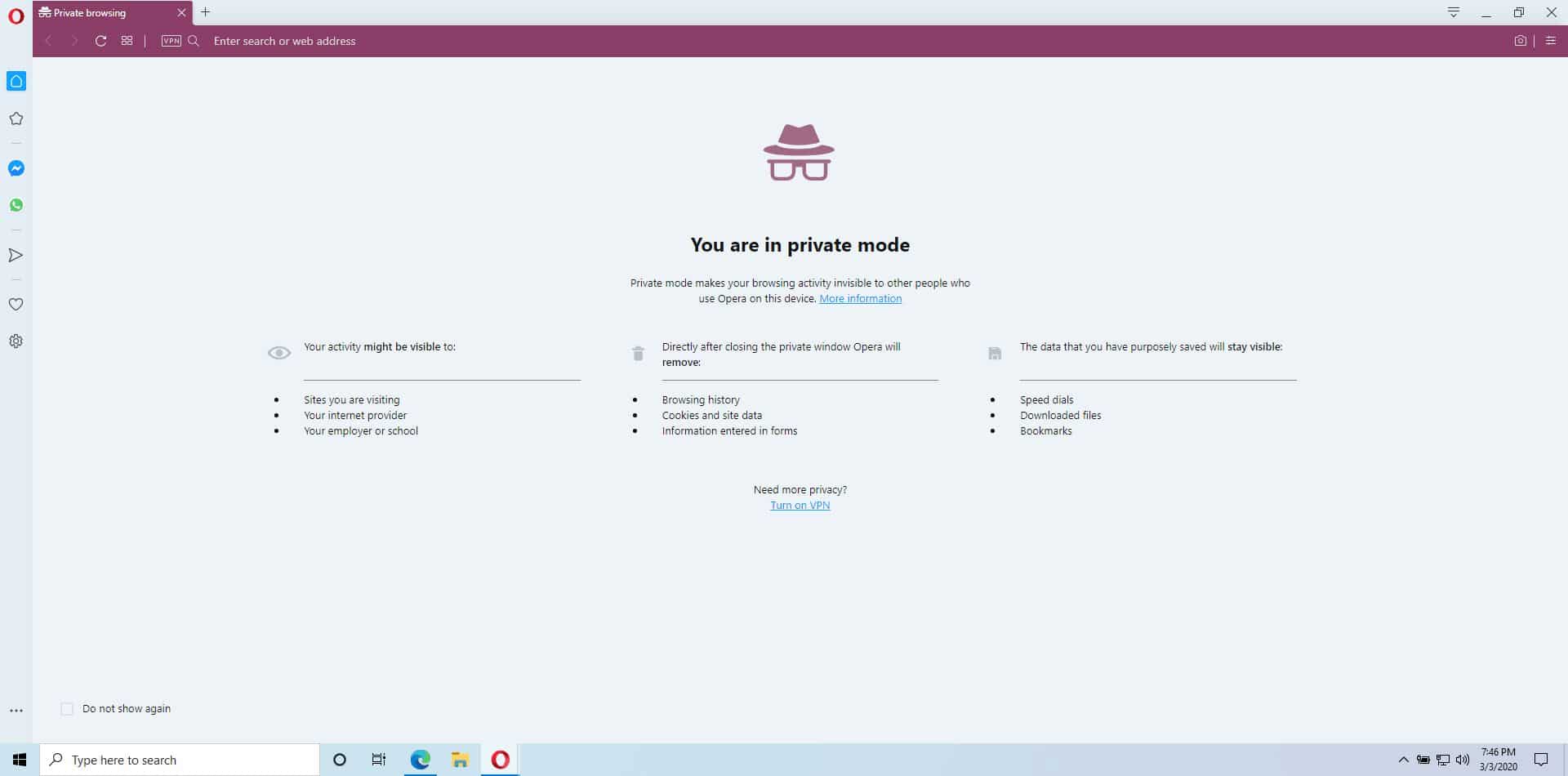The image size is (1568, 776).
Task: Open Settings gear in the sidebar
Action: [x=16, y=341]
